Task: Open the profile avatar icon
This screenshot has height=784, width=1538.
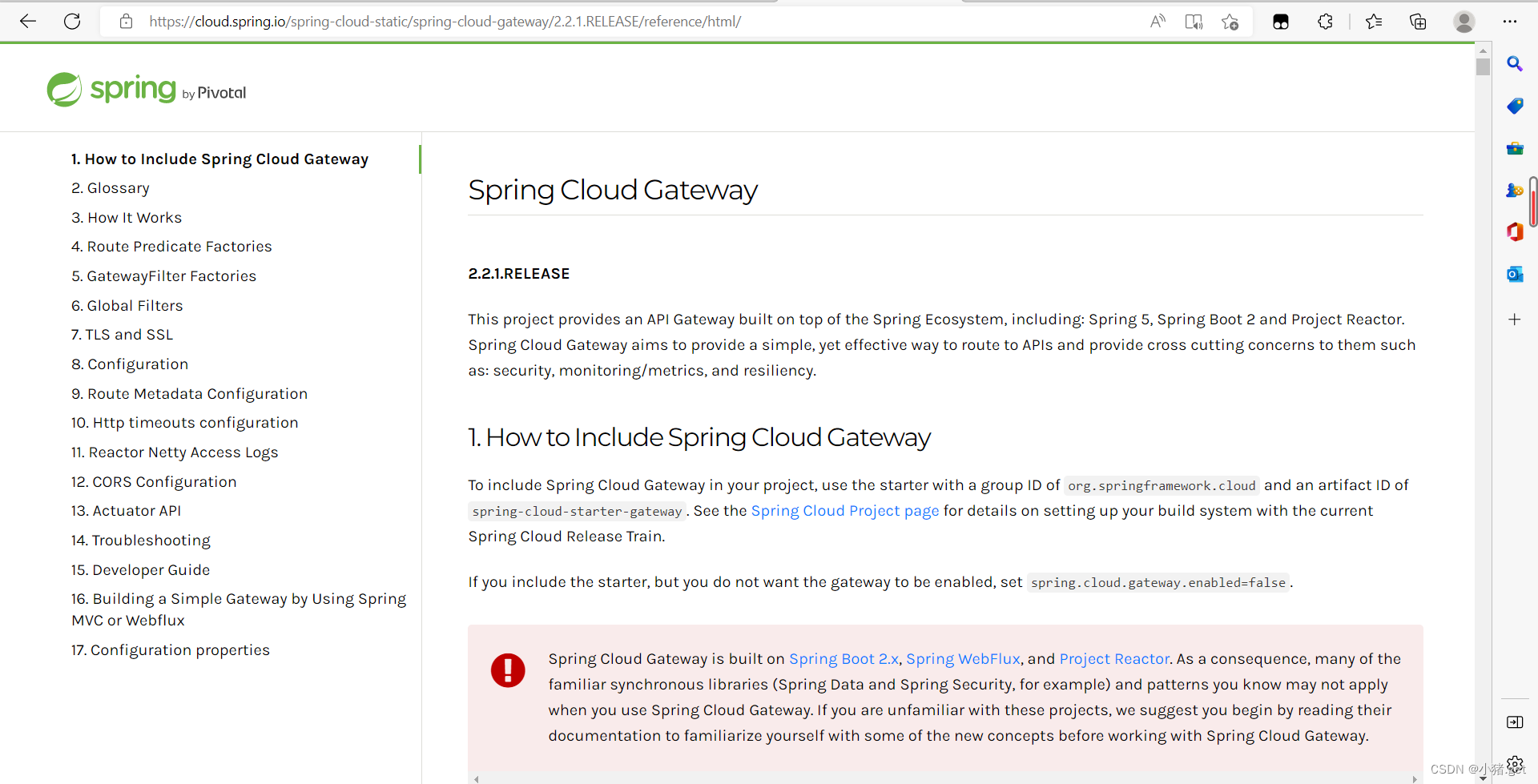Action: coord(1464,22)
